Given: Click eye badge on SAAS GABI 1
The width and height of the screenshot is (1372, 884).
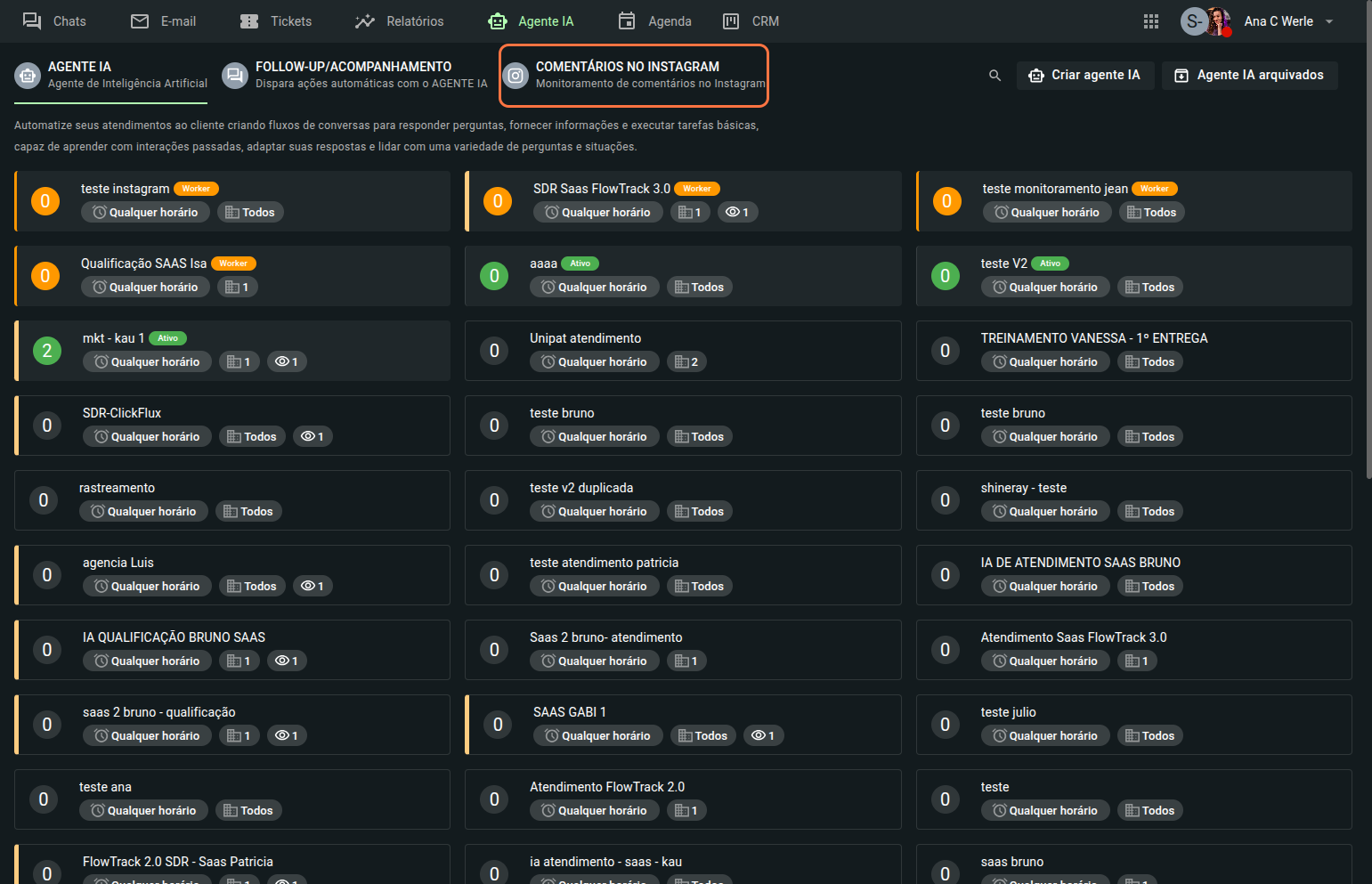Looking at the screenshot, I should tap(763, 735).
